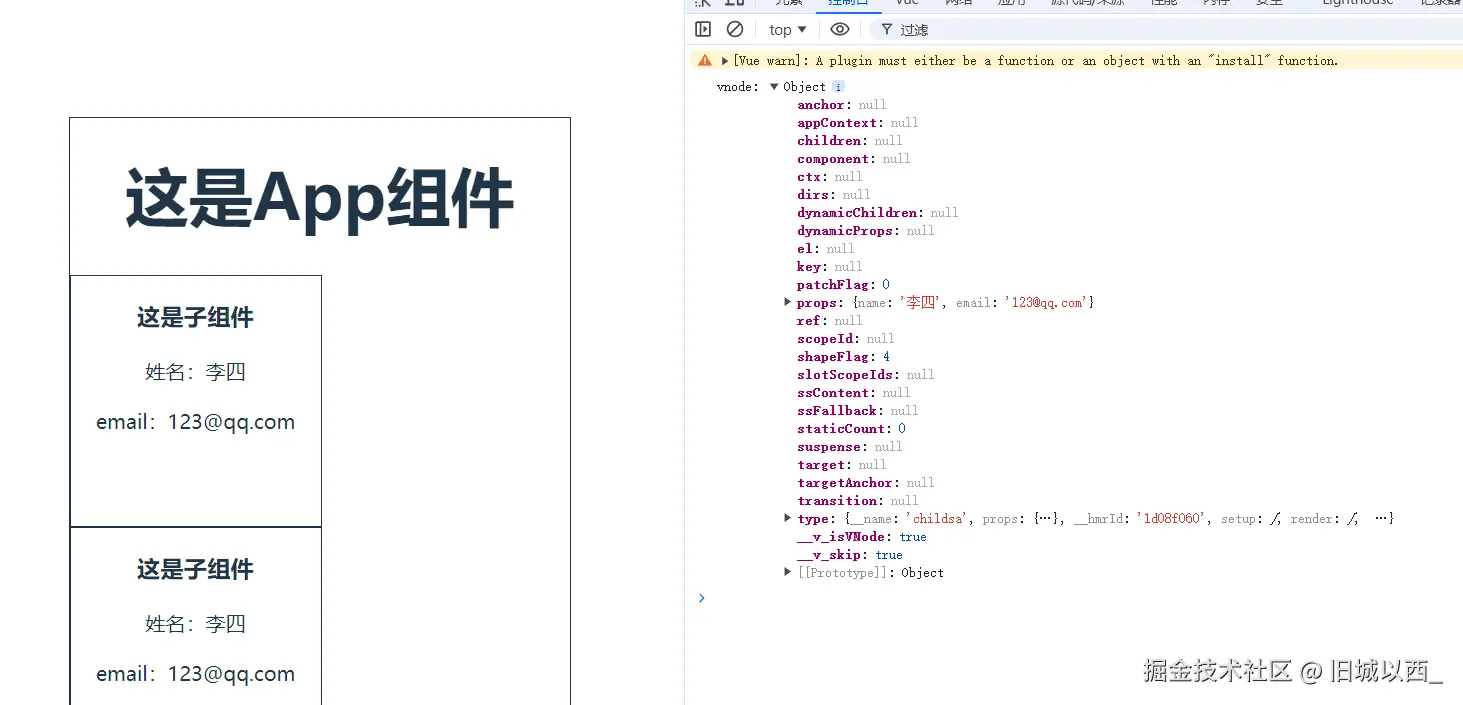Focus the 过滤 filter input field
This screenshot has width=1463, height=705.
[x=1165, y=30]
